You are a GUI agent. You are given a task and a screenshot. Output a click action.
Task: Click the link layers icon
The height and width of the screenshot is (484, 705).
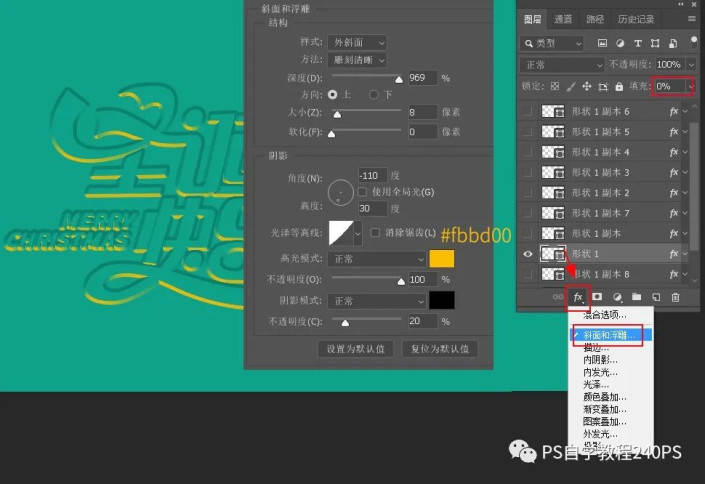(558, 297)
